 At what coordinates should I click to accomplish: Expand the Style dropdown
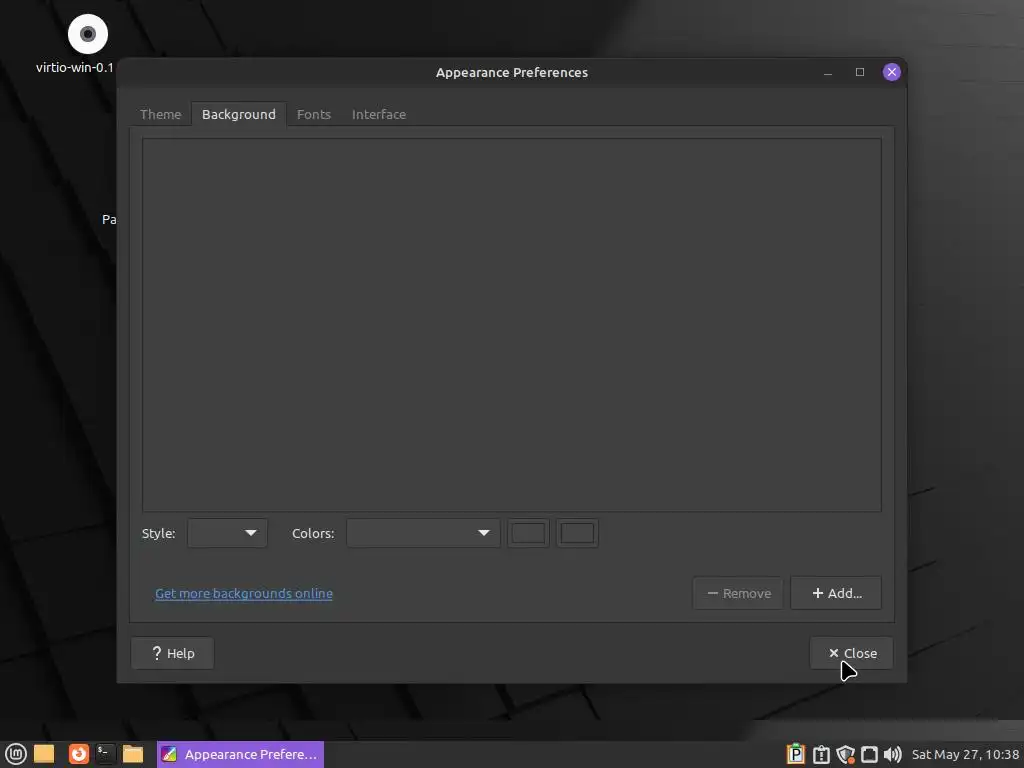pyautogui.click(x=227, y=533)
